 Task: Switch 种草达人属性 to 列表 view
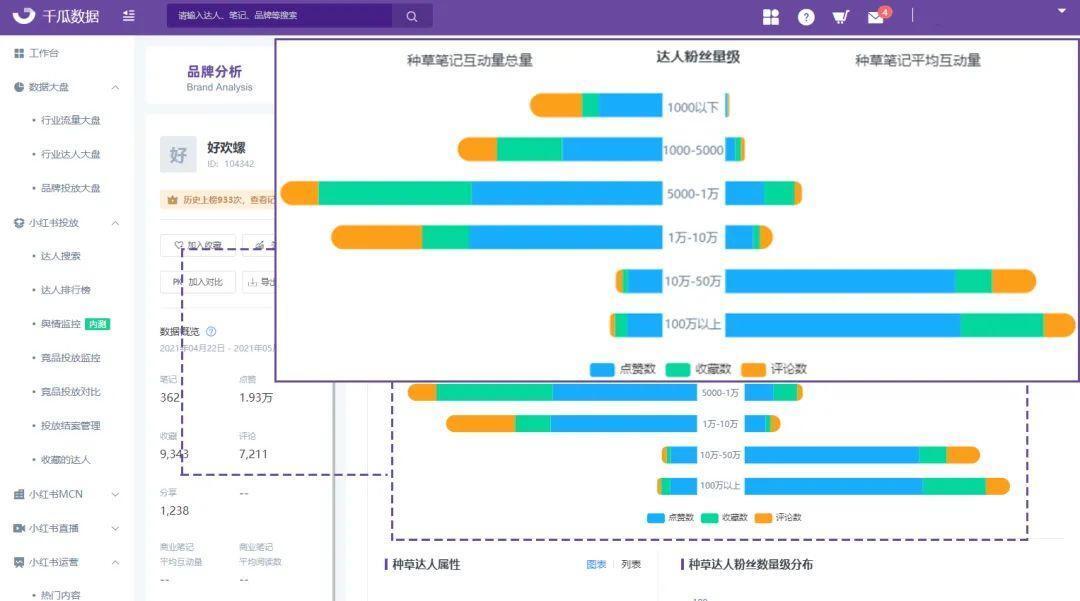click(x=631, y=564)
